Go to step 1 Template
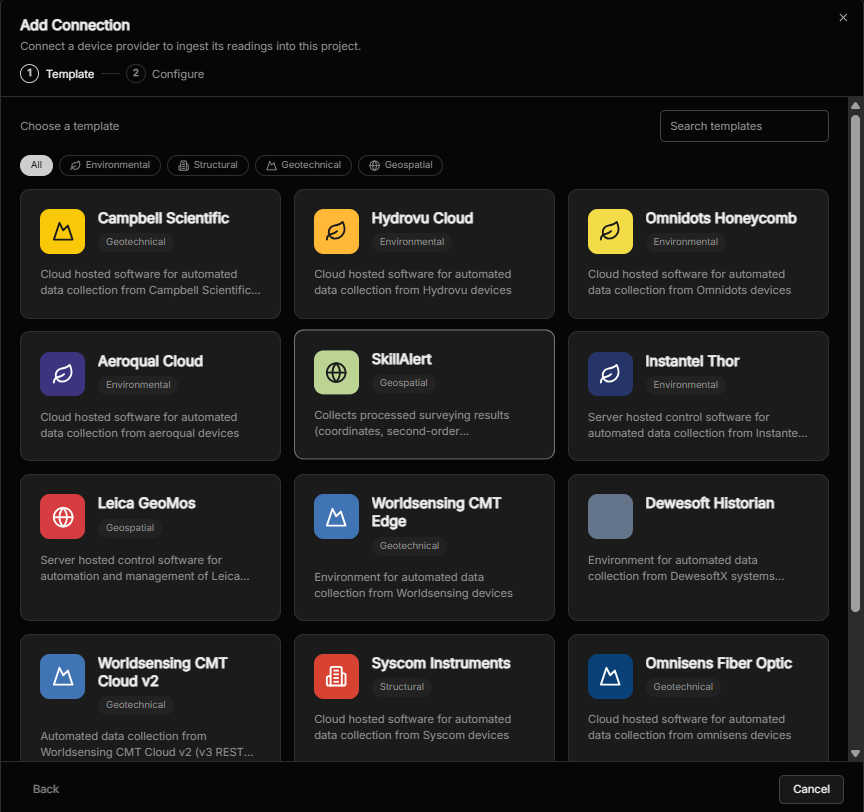The height and width of the screenshot is (812, 864). pos(57,74)
